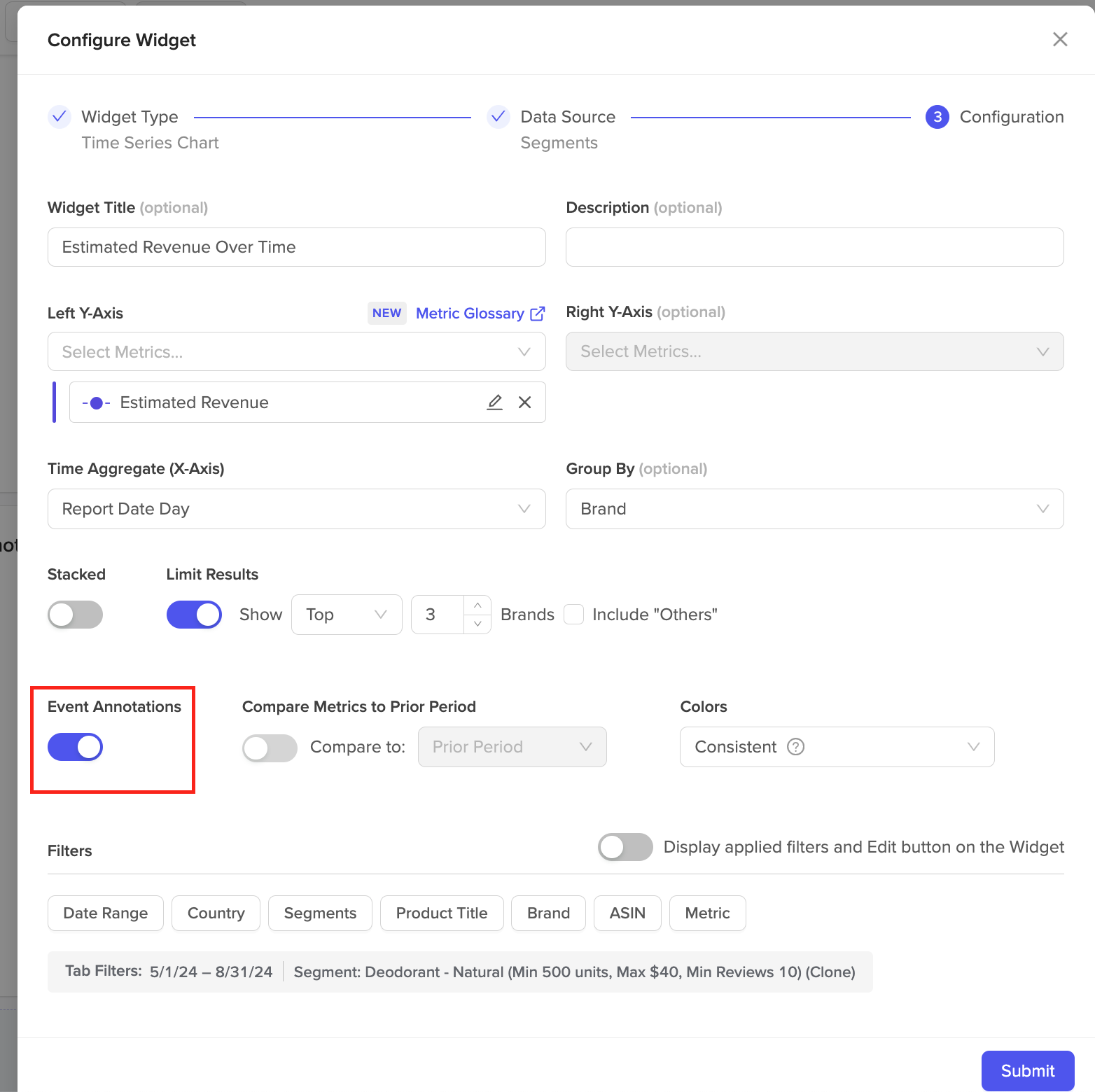Click the Segment: Deodorant - Natural tab filter text
The image size is (1095, 1092).
click(x=574, y=972)
